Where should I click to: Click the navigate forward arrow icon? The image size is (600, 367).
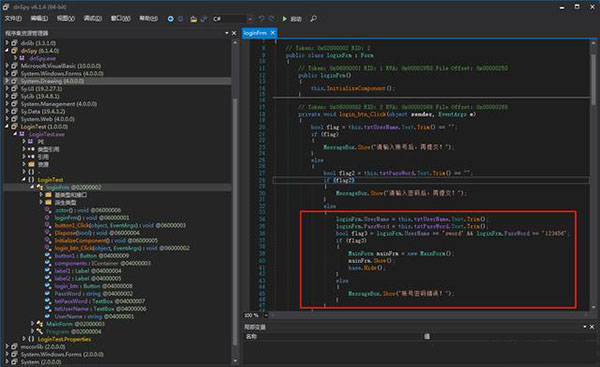point(181,19)
